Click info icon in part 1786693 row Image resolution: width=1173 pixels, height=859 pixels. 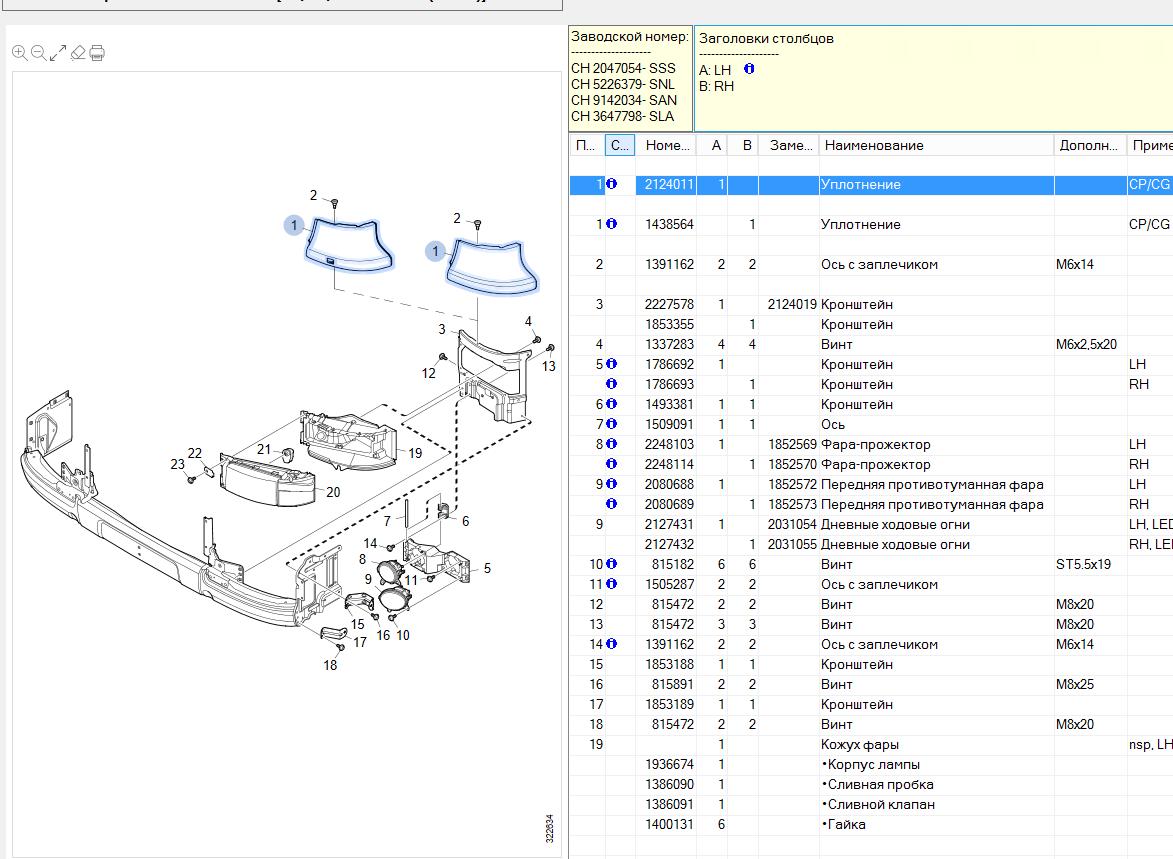click(611, 384)
